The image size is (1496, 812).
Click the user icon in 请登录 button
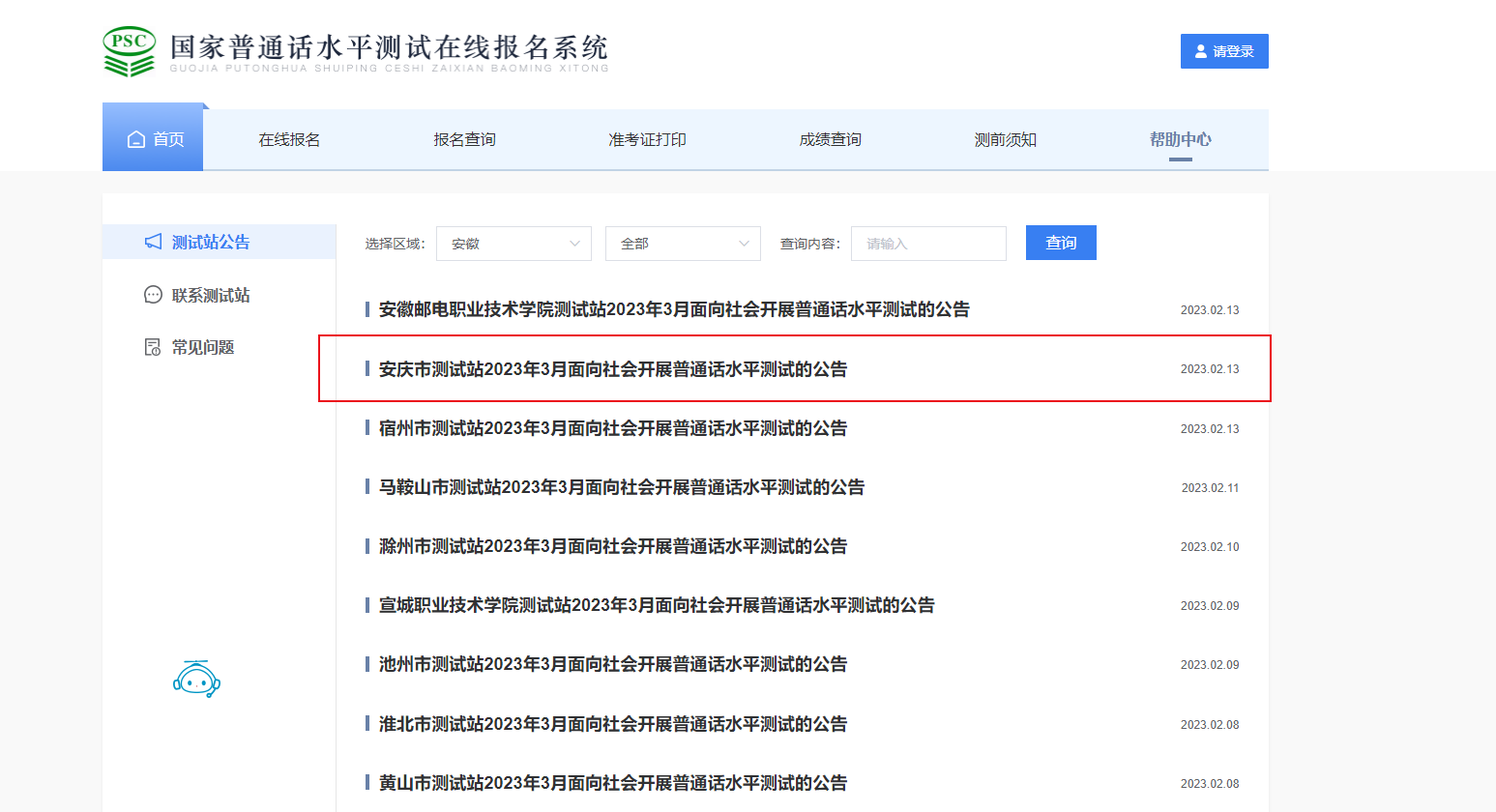[x=1201, y=51]
